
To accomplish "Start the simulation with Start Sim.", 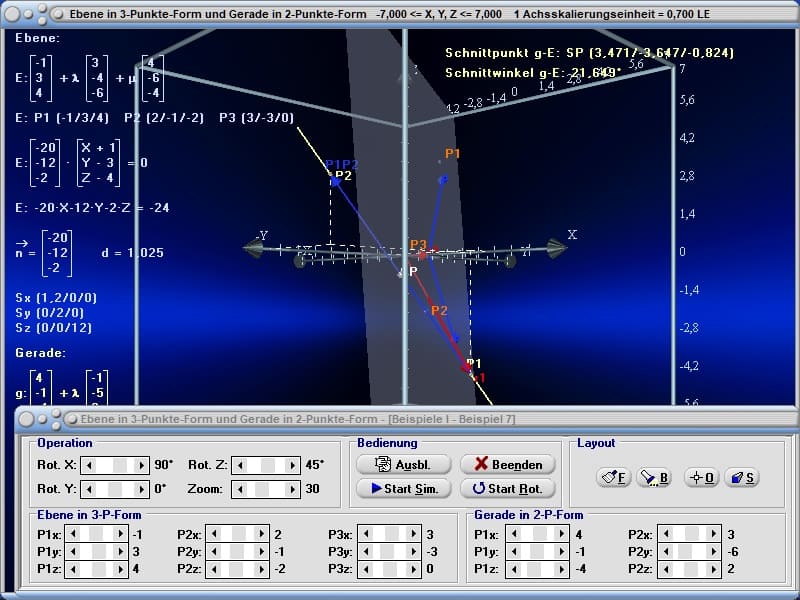I will pos(404,488).
